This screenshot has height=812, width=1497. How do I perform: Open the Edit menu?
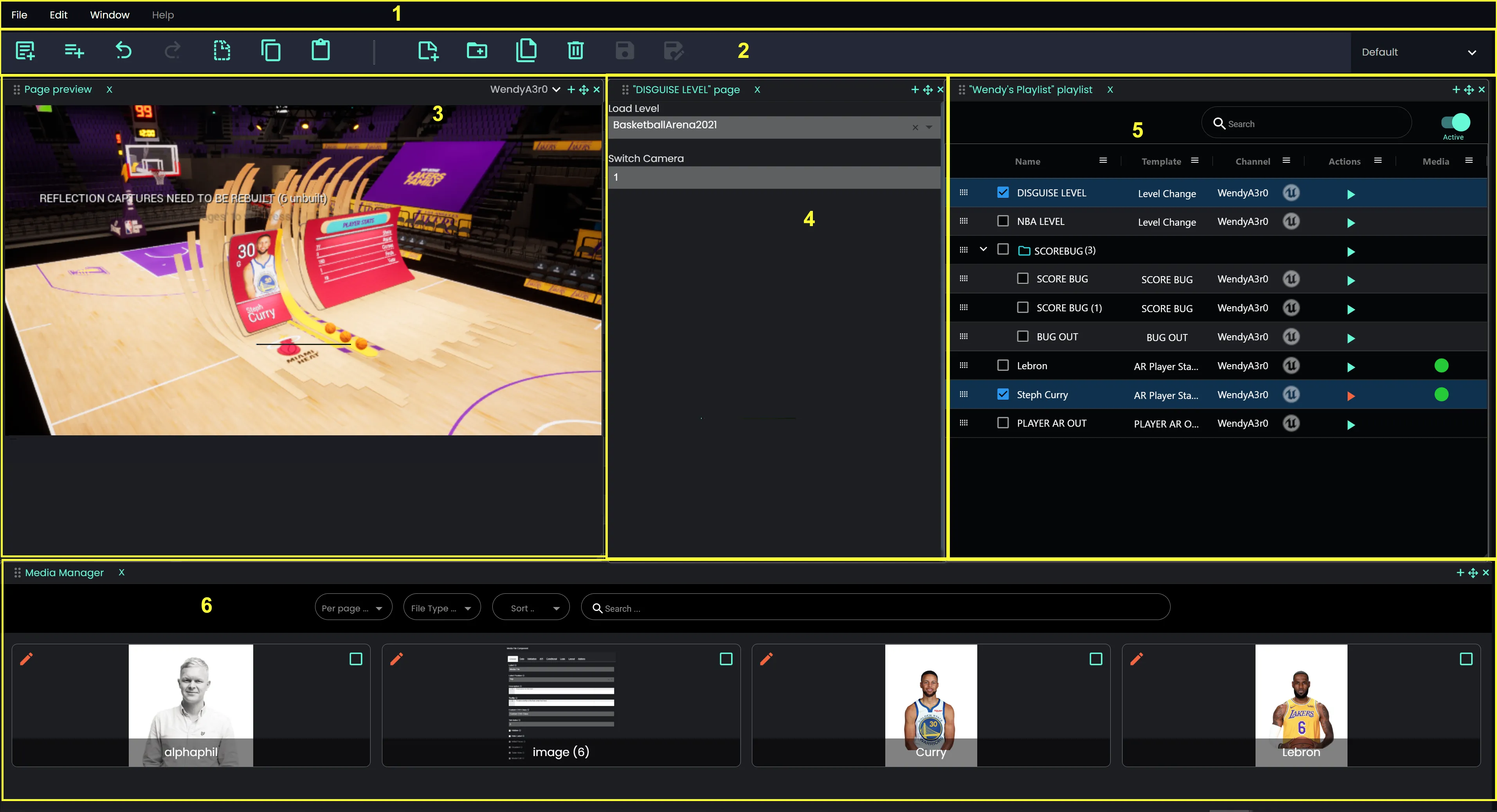pyautogui.click(x=58, y=14)
